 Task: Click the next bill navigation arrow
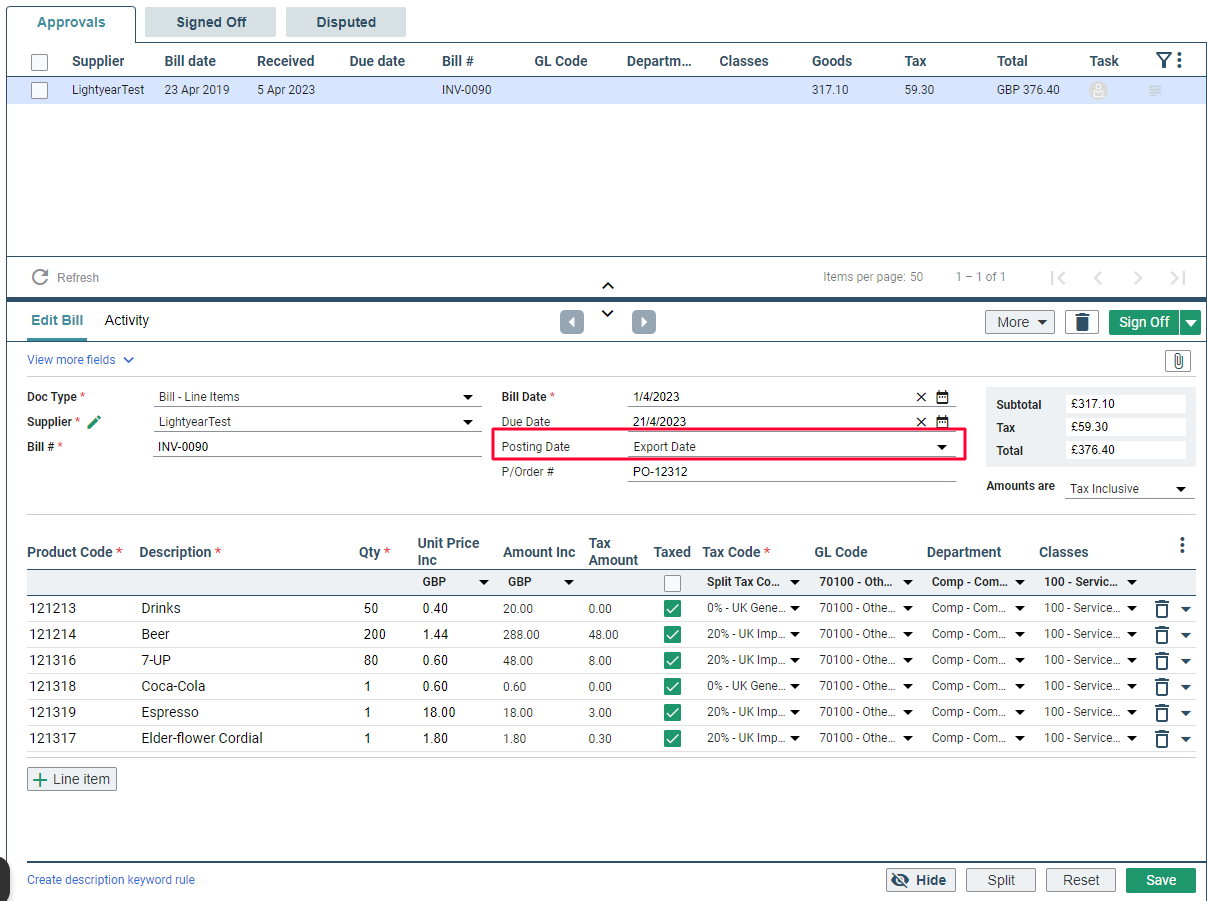[643, 321]
